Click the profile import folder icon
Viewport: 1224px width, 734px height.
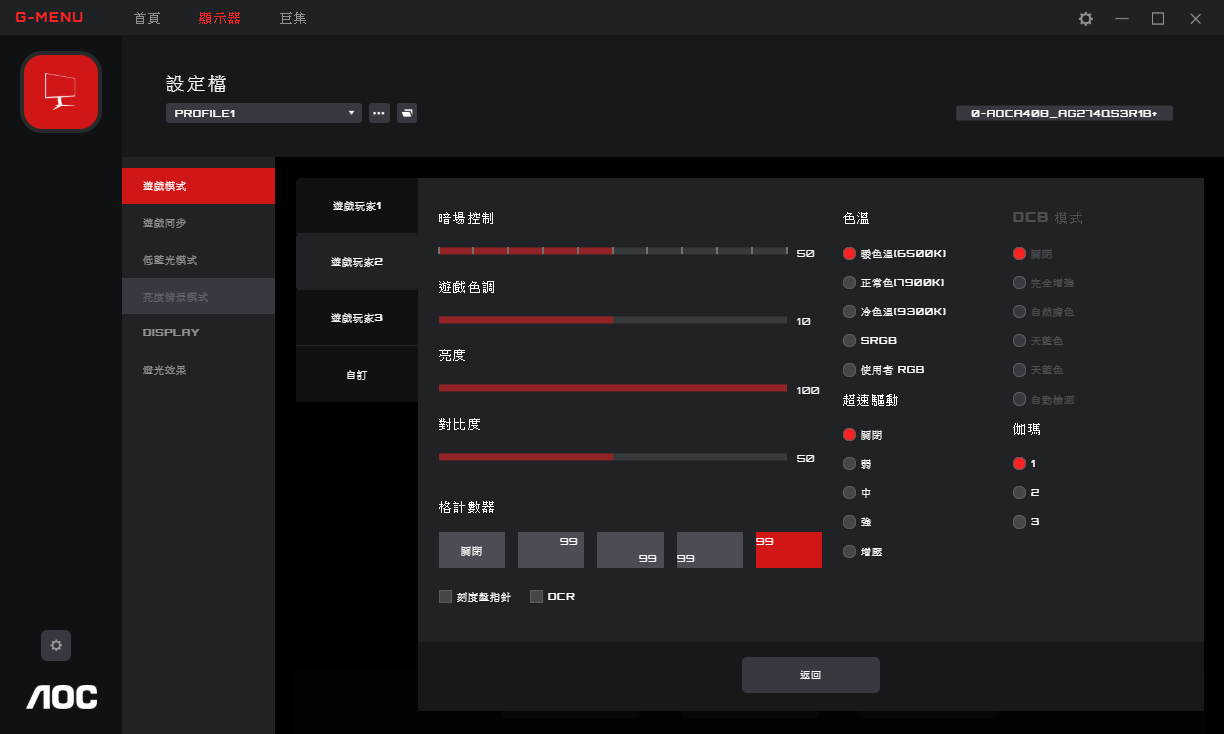pos(407,113)
